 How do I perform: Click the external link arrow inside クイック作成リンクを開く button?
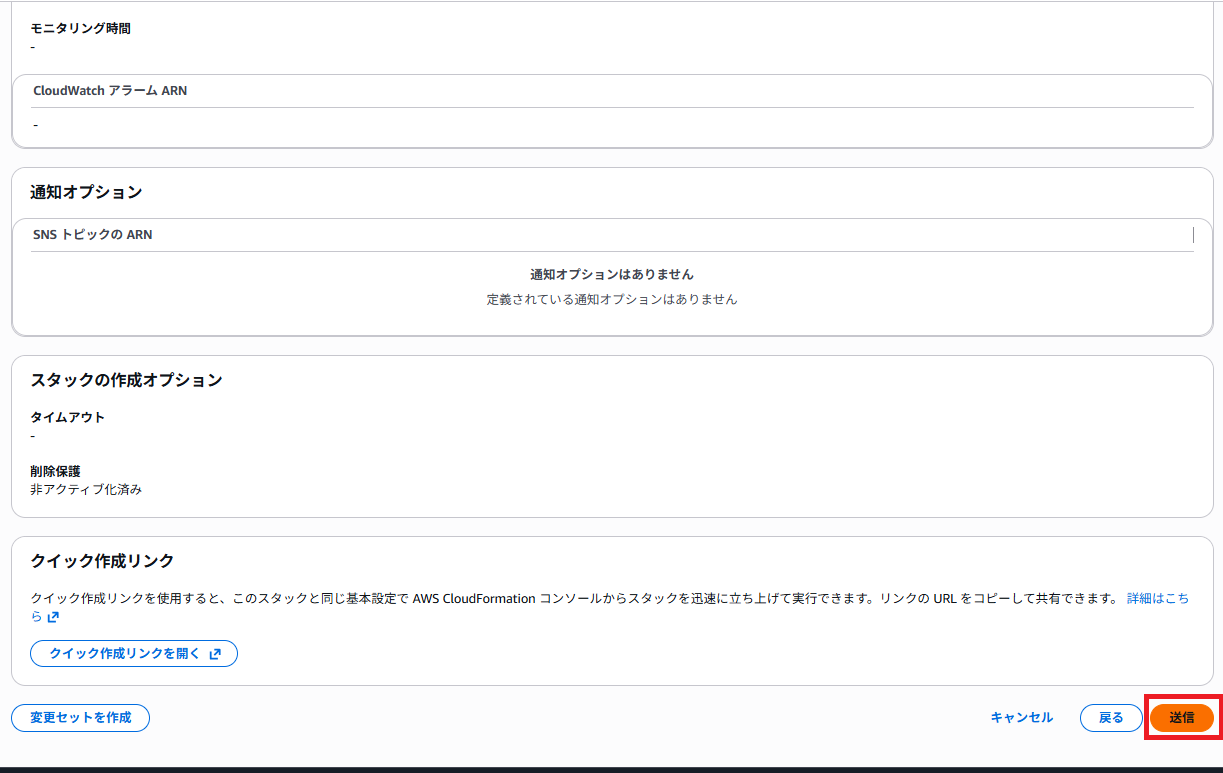(214, 653)
